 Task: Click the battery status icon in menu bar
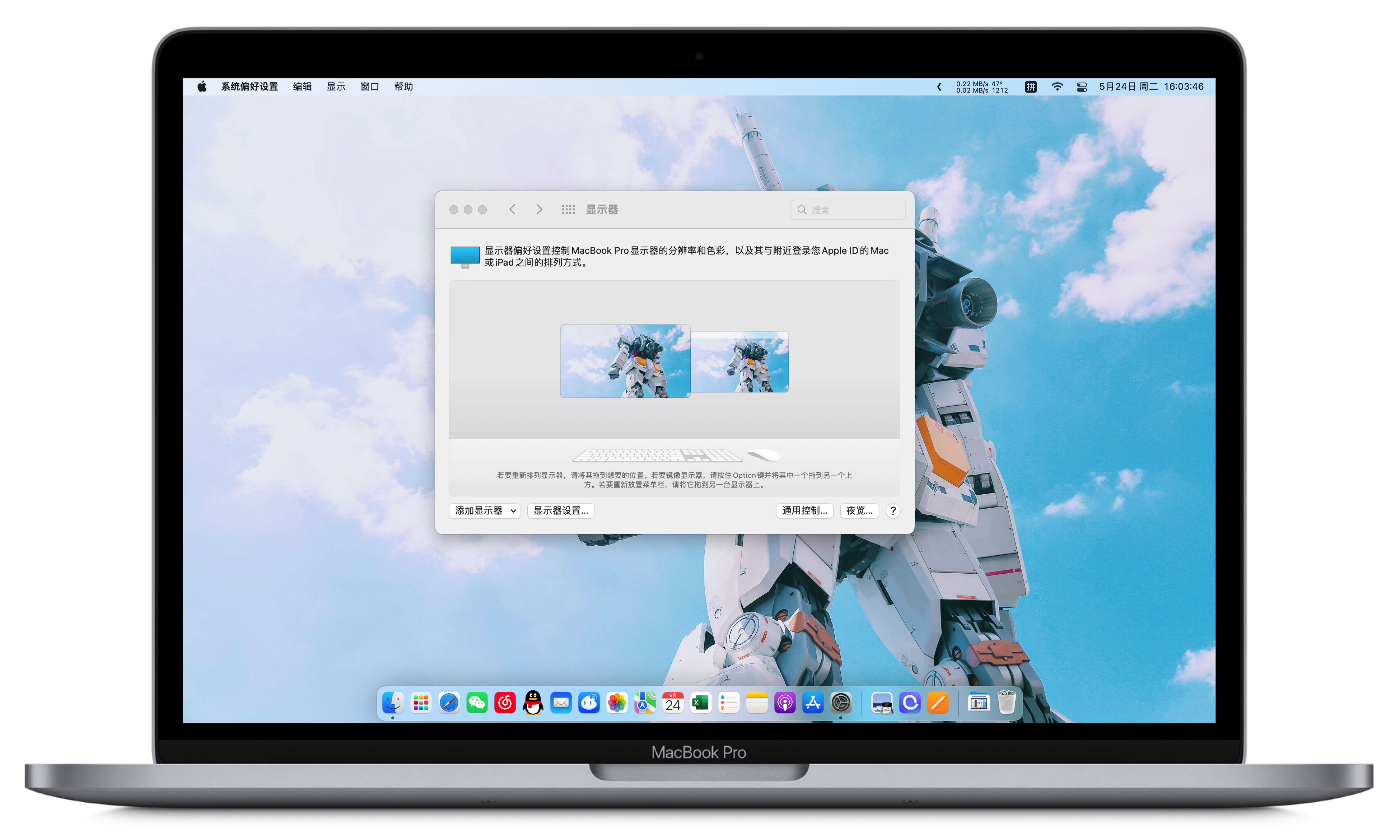tap(1081, 87)
